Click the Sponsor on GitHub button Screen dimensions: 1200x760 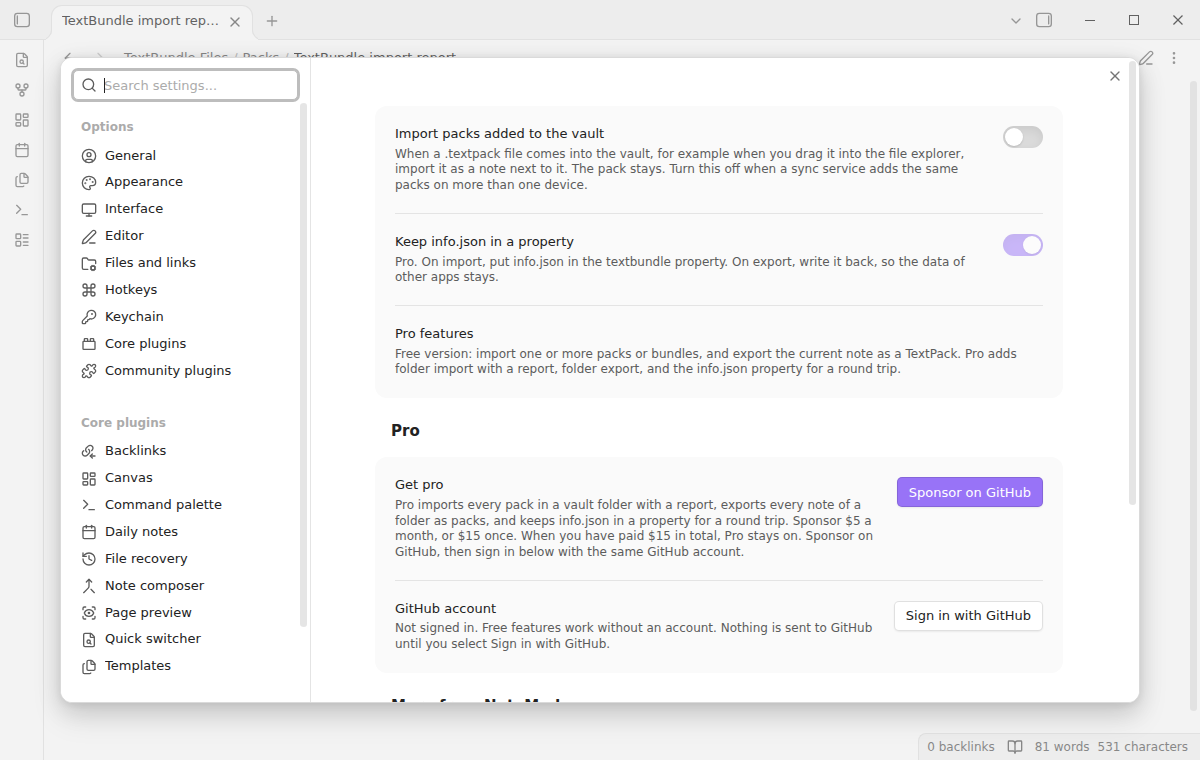click(969, 492)
